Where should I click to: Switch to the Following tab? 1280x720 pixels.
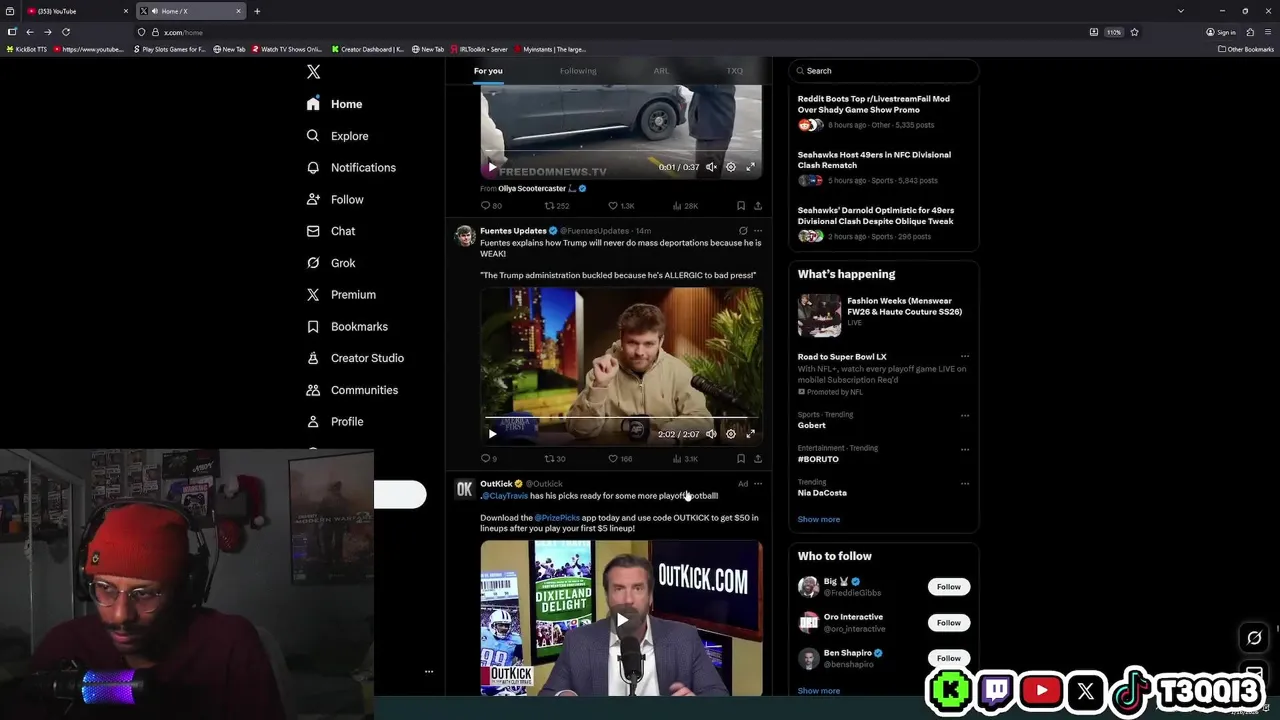578,71
